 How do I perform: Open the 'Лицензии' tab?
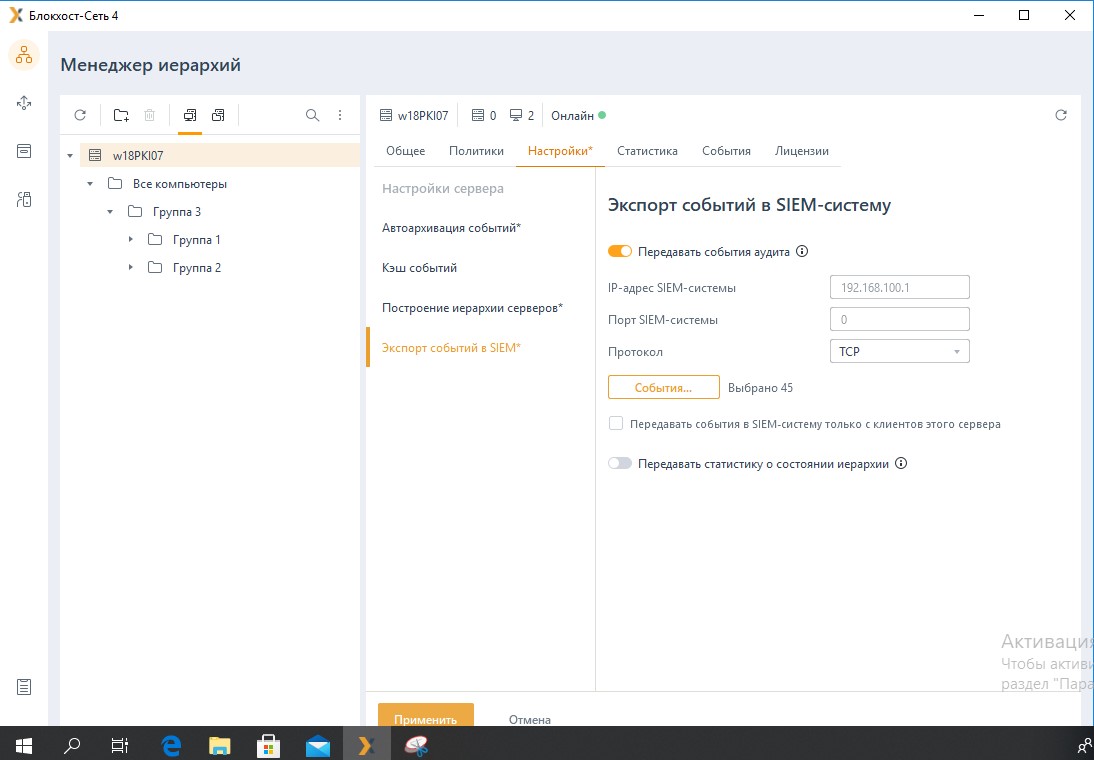click(x=802, y=151)
